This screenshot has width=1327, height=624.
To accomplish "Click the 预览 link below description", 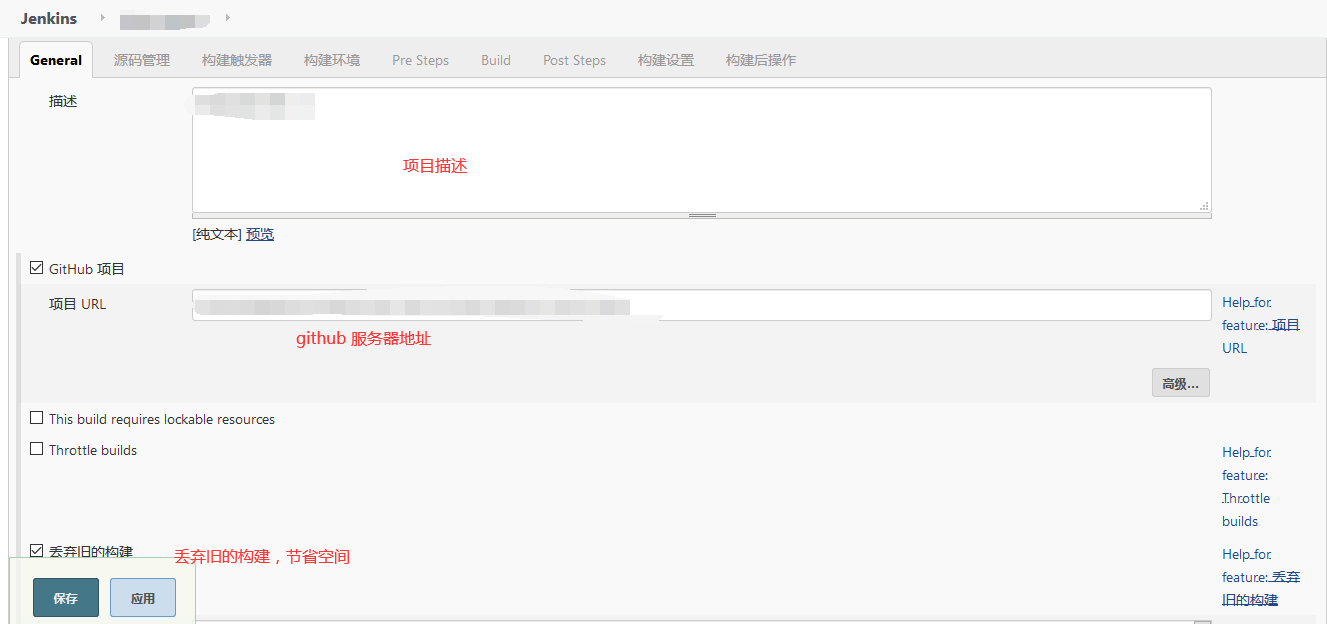I will click(259, 233).
